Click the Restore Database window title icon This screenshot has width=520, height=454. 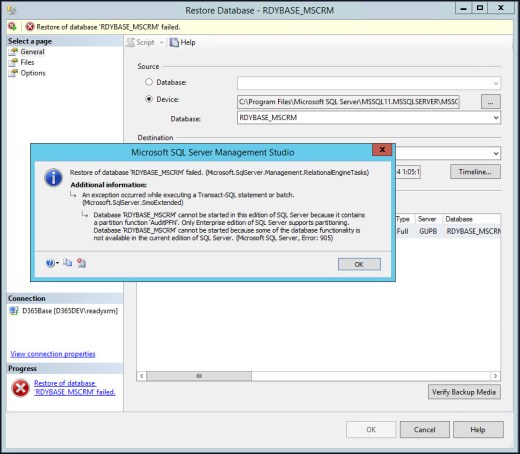(x=12, y=11)
